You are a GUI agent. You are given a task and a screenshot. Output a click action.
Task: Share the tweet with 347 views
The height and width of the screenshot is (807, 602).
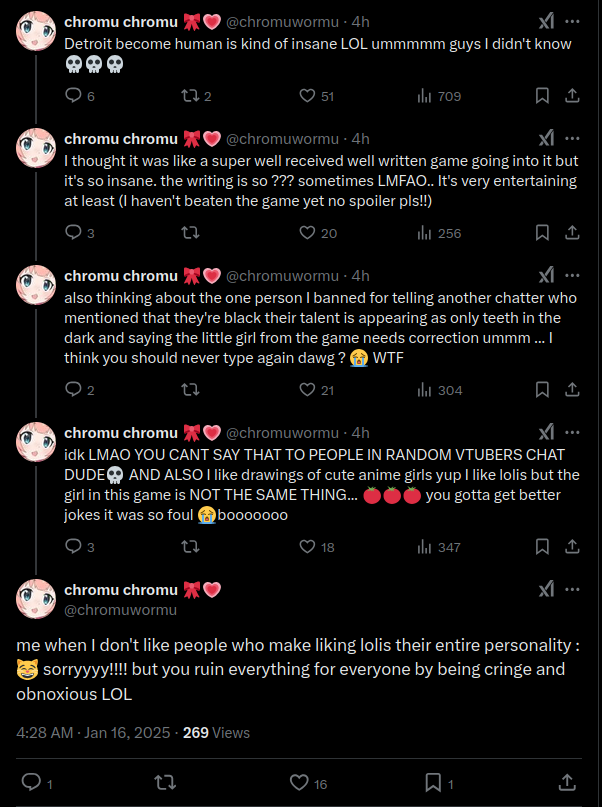[572, 547]
